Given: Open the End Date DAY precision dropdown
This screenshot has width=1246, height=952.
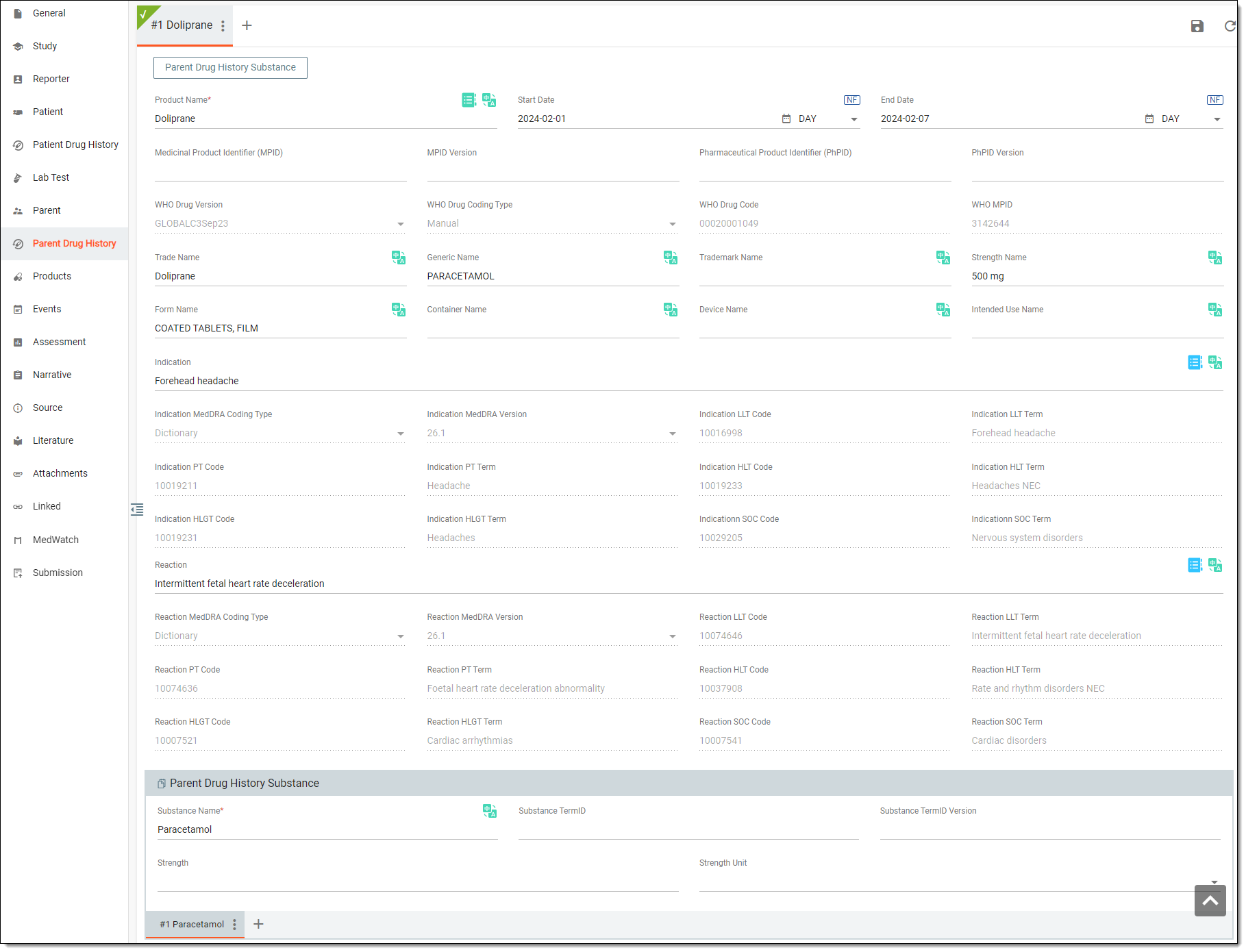Looking at the screenshot, I should click(x=1191, y=119).
